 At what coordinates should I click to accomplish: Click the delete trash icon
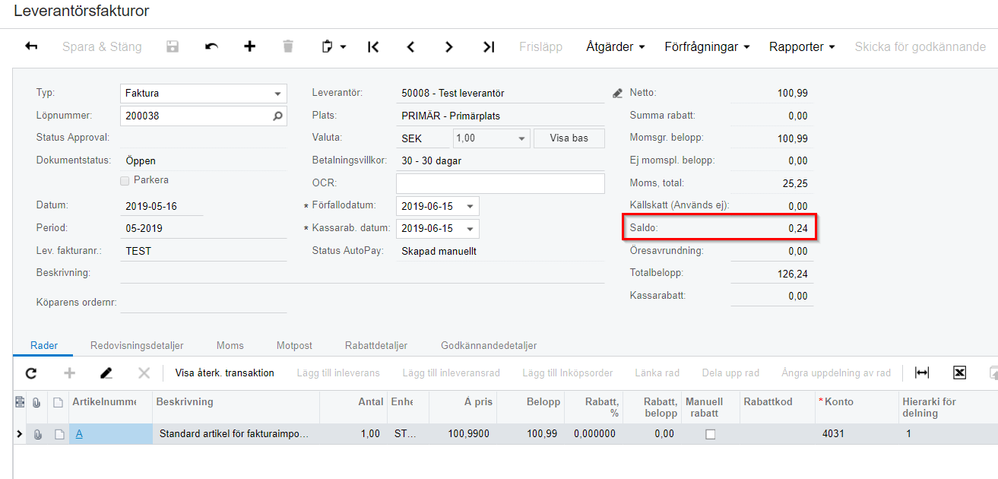(288, 46)
